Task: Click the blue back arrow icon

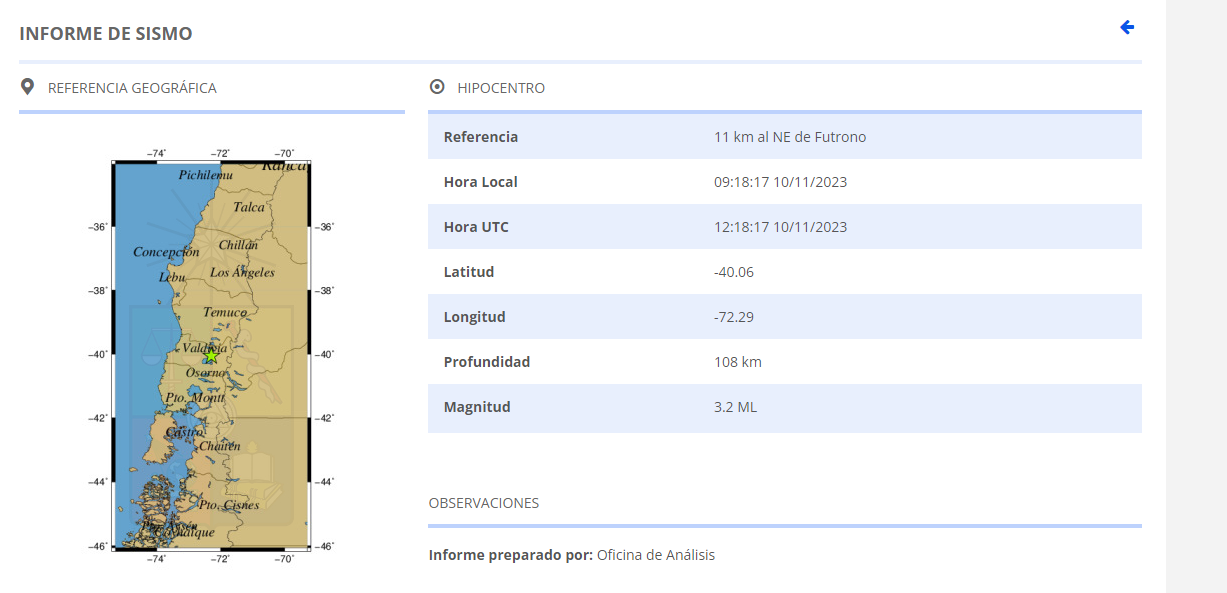Action: [1127, 27]
